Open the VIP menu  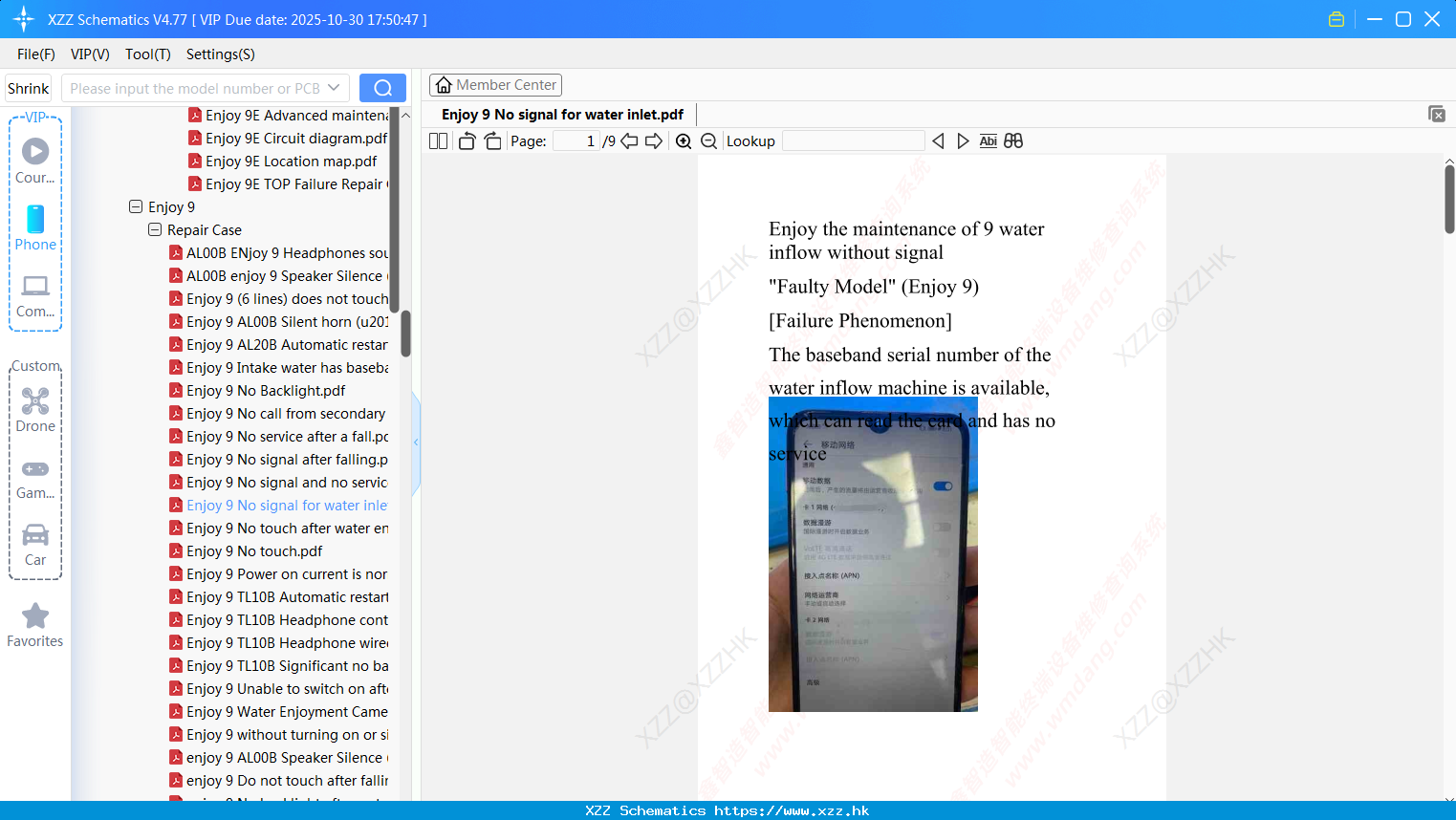pos(90,54)
